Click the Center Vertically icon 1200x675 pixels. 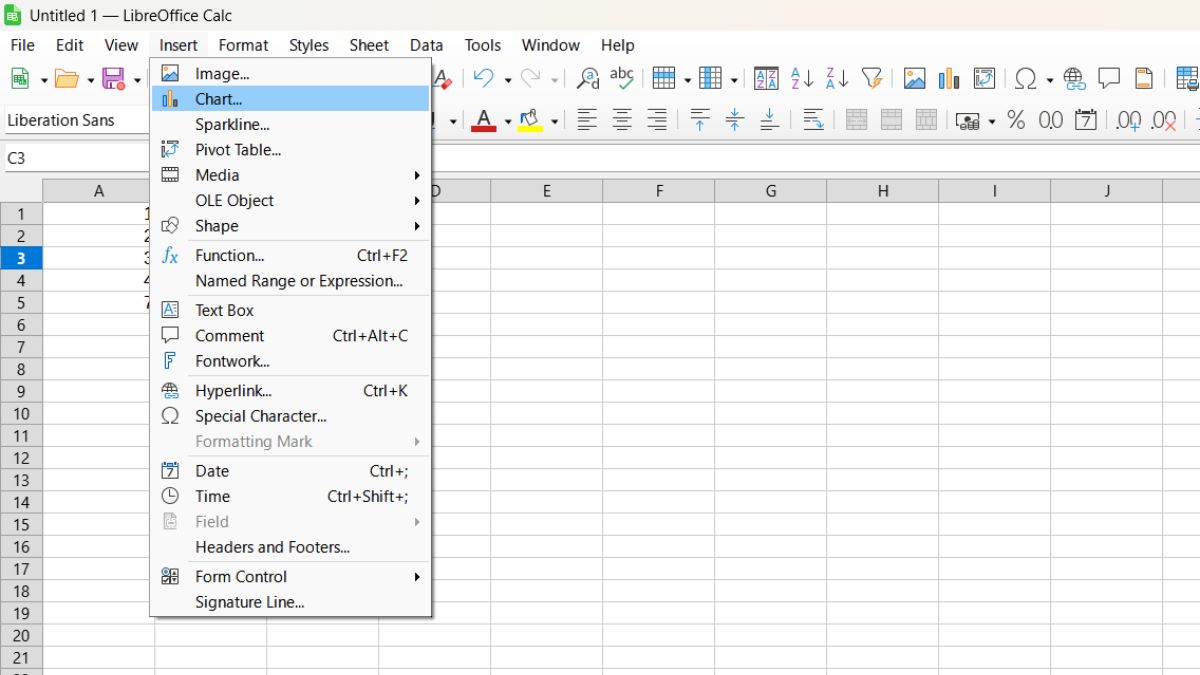point(735,120)
